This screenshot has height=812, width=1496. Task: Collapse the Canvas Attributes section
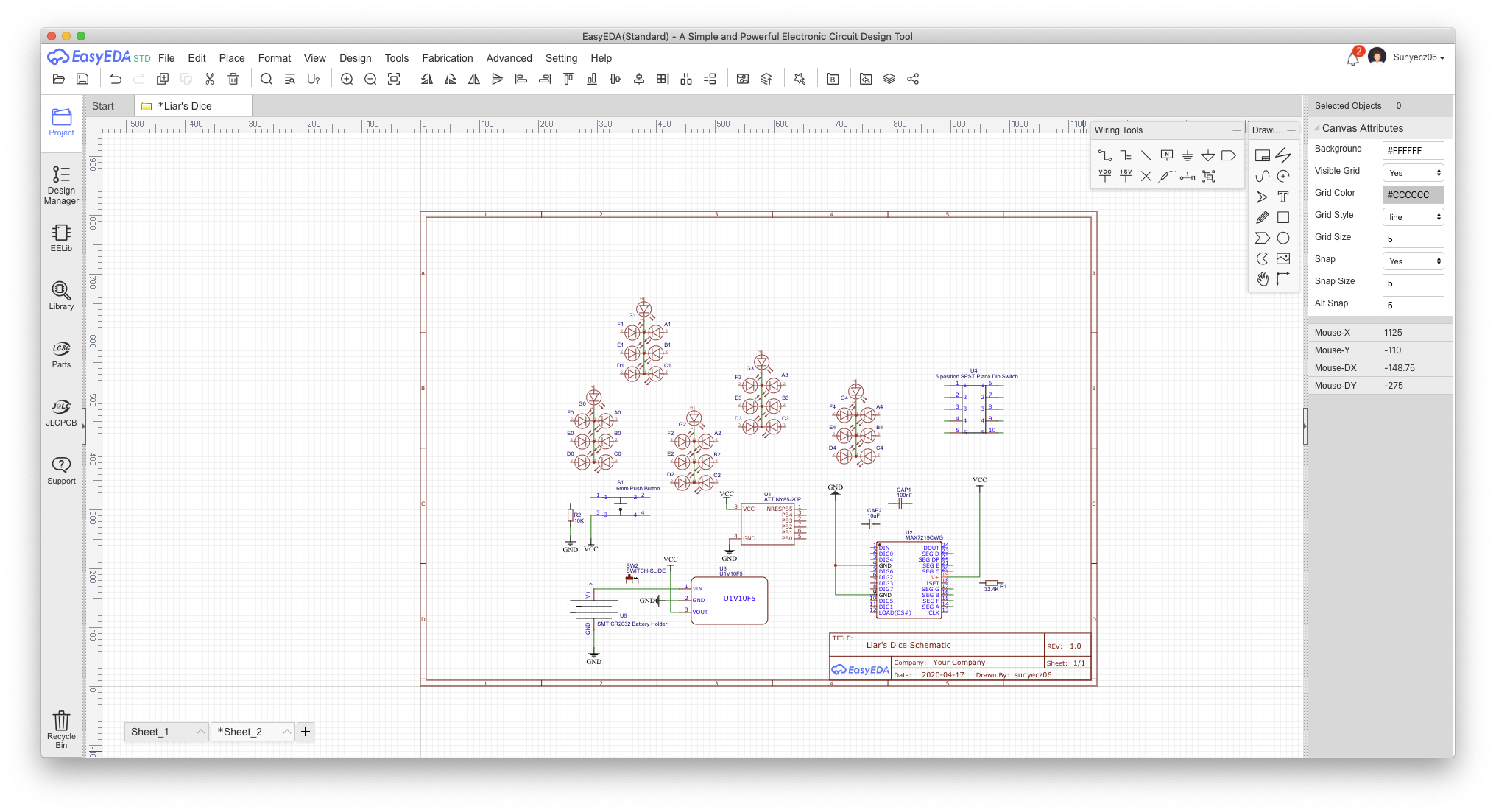[1317, 128]
